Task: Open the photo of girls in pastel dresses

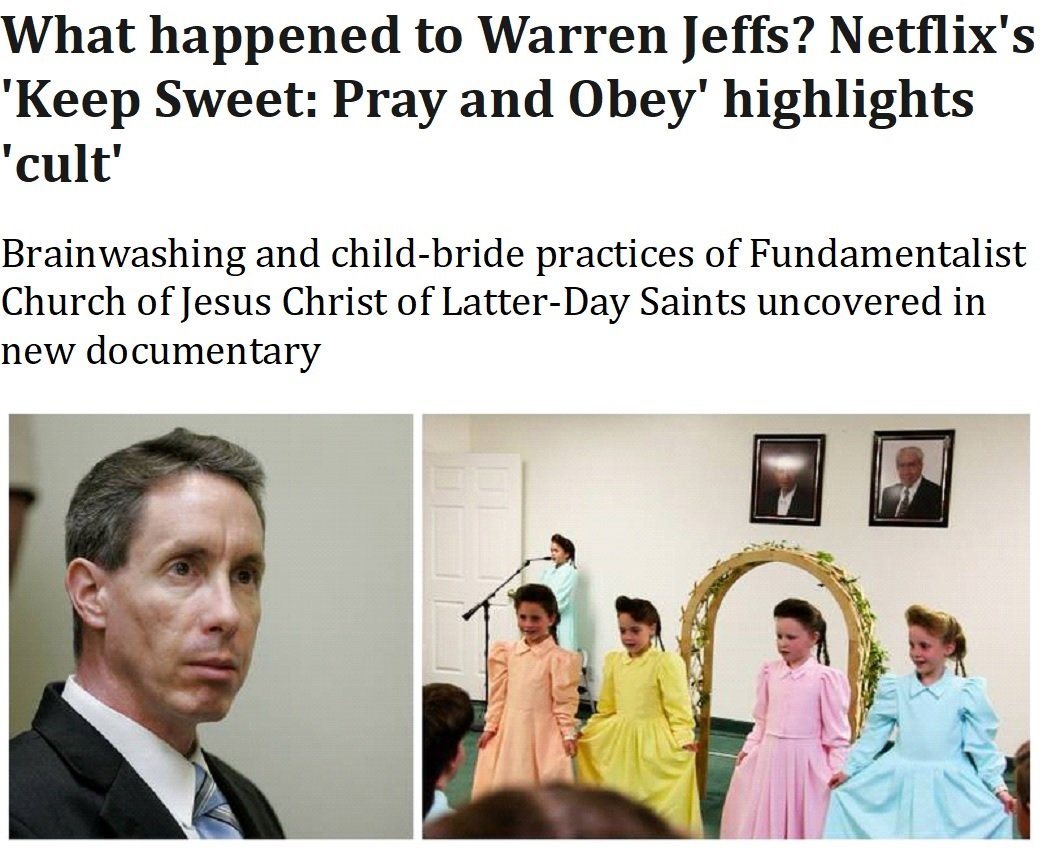Action: [x=726, y=626]
